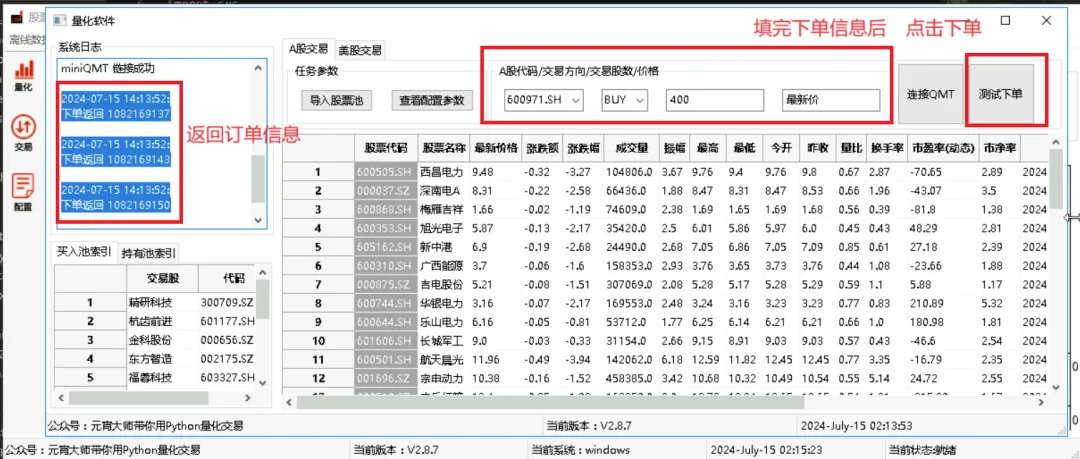Select stock code cell 000037.SZ
This screenshot has height=459, width=1080.
(386, 190)
